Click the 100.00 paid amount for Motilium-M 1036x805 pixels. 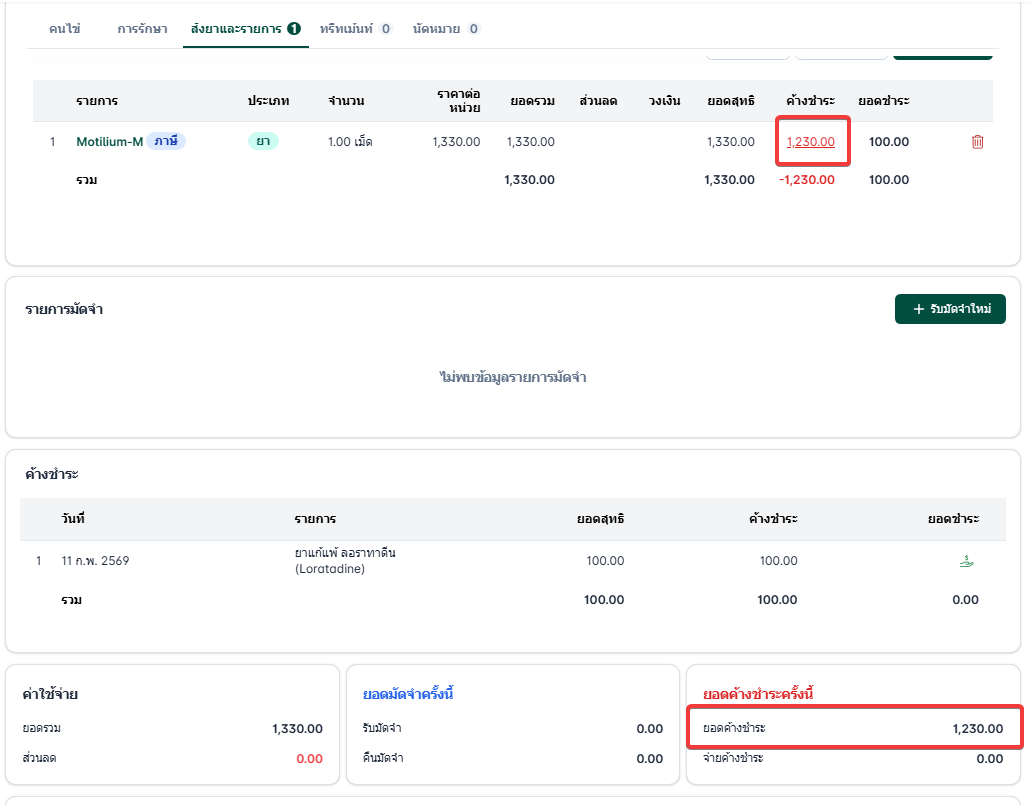point(889,141)
